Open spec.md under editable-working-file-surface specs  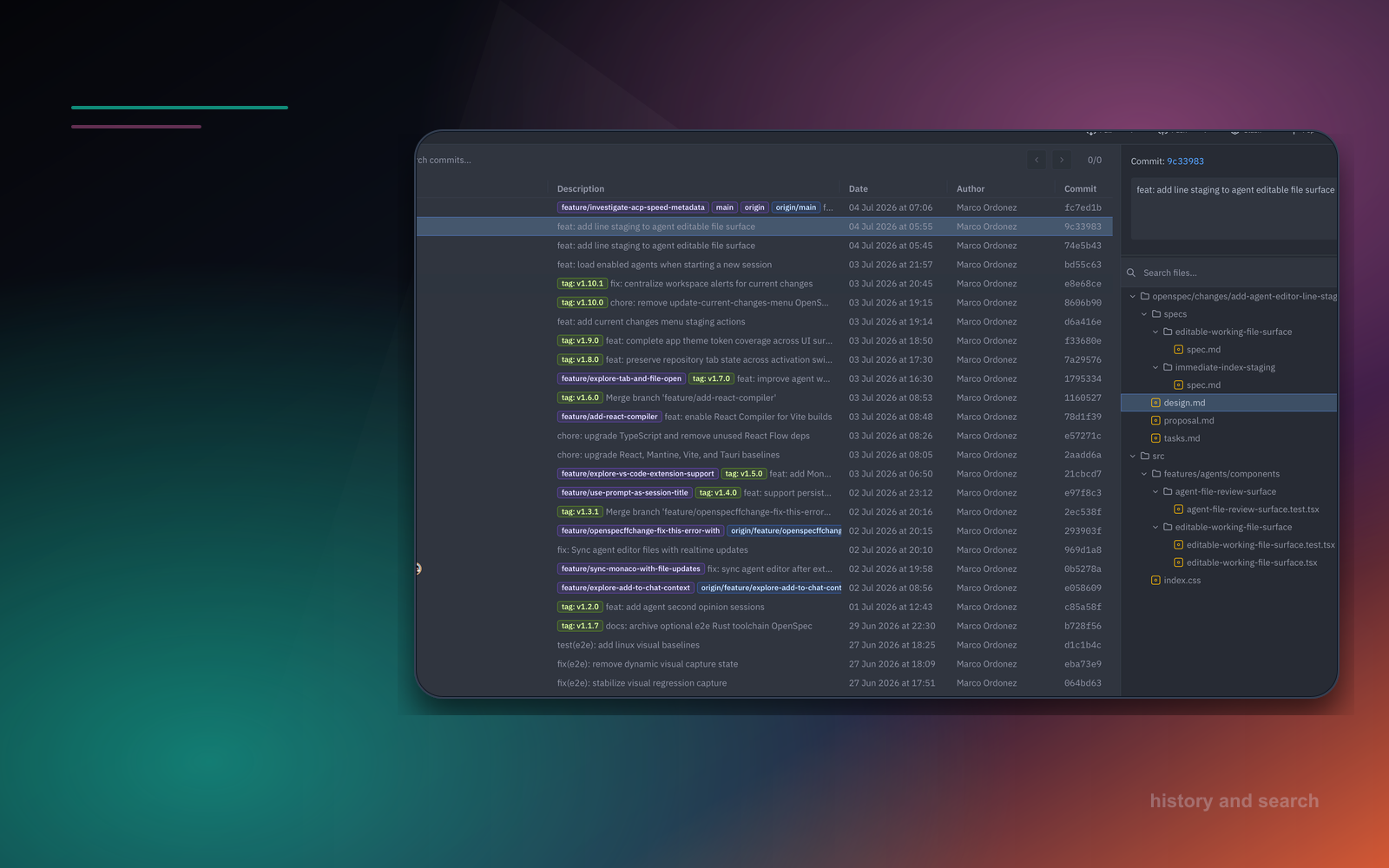click(x=1203, y=350)
